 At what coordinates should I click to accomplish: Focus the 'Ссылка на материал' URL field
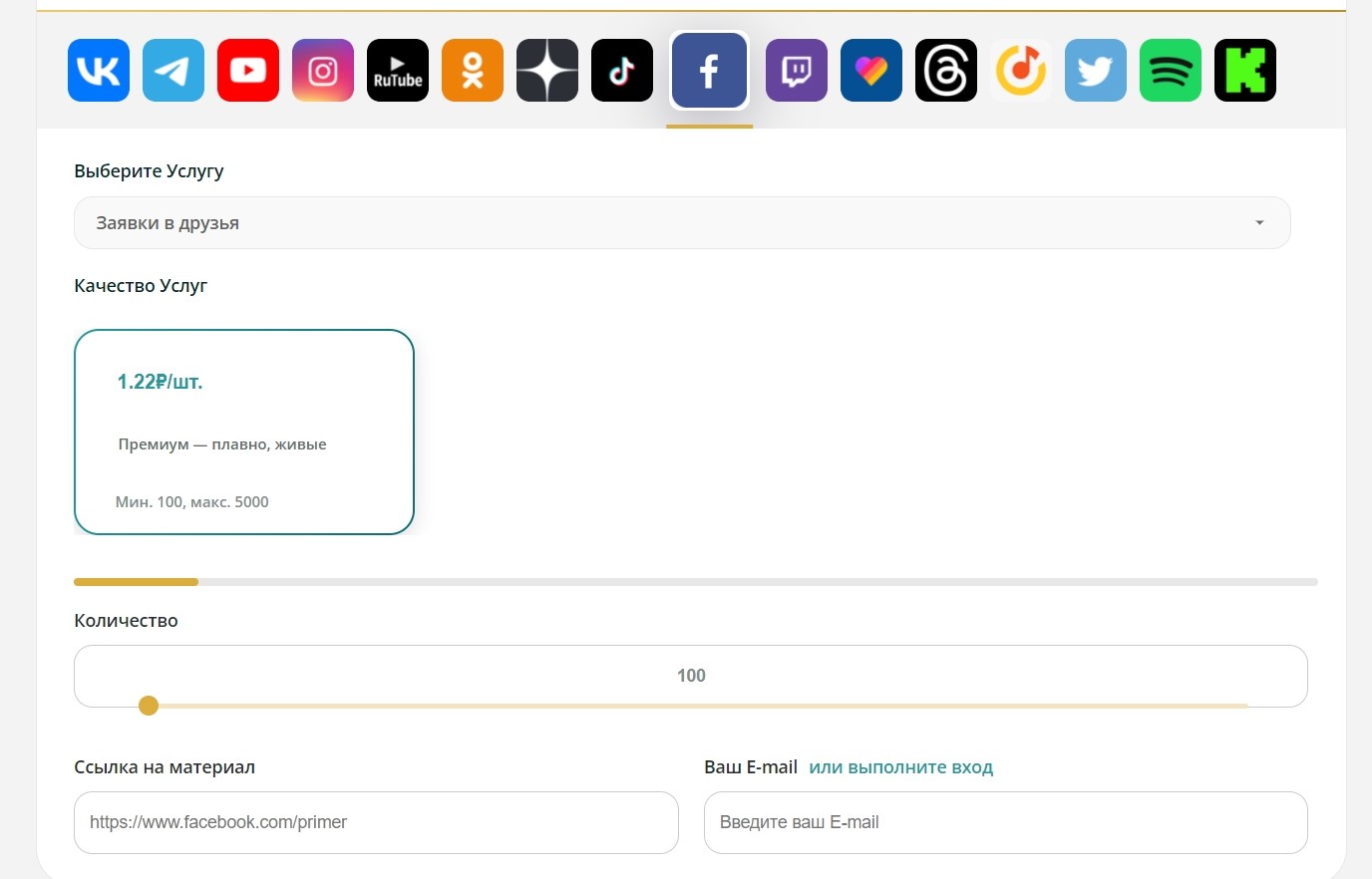pos(376,822)
